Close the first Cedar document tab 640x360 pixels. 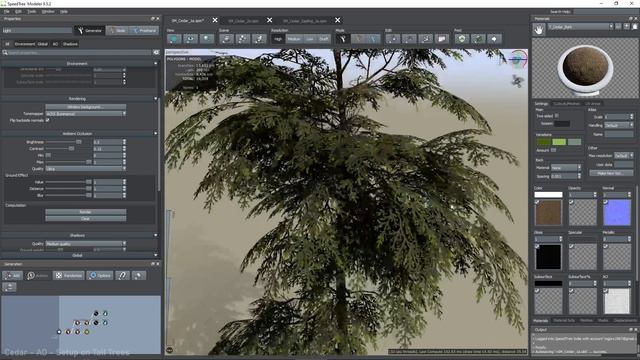click(x=215, y=20)
